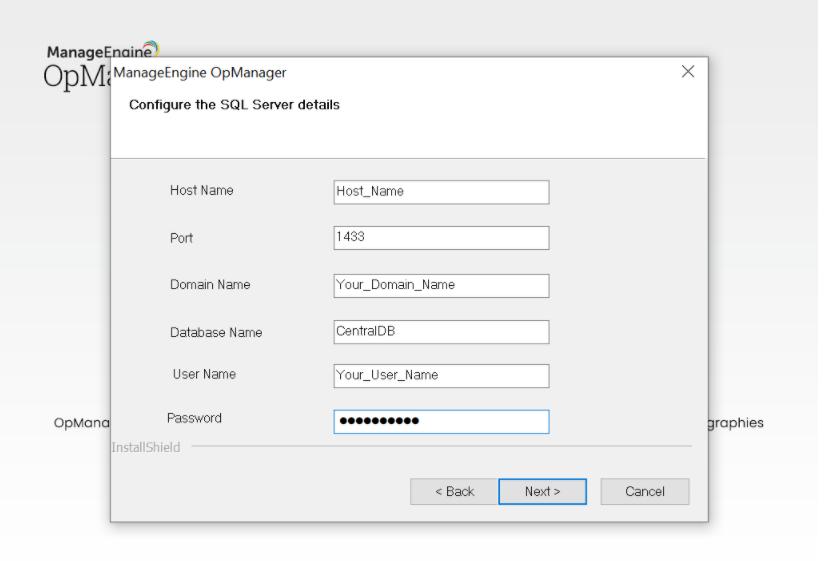826x561 pixels.
Task: Select the User Name input box
Action: 441,375
